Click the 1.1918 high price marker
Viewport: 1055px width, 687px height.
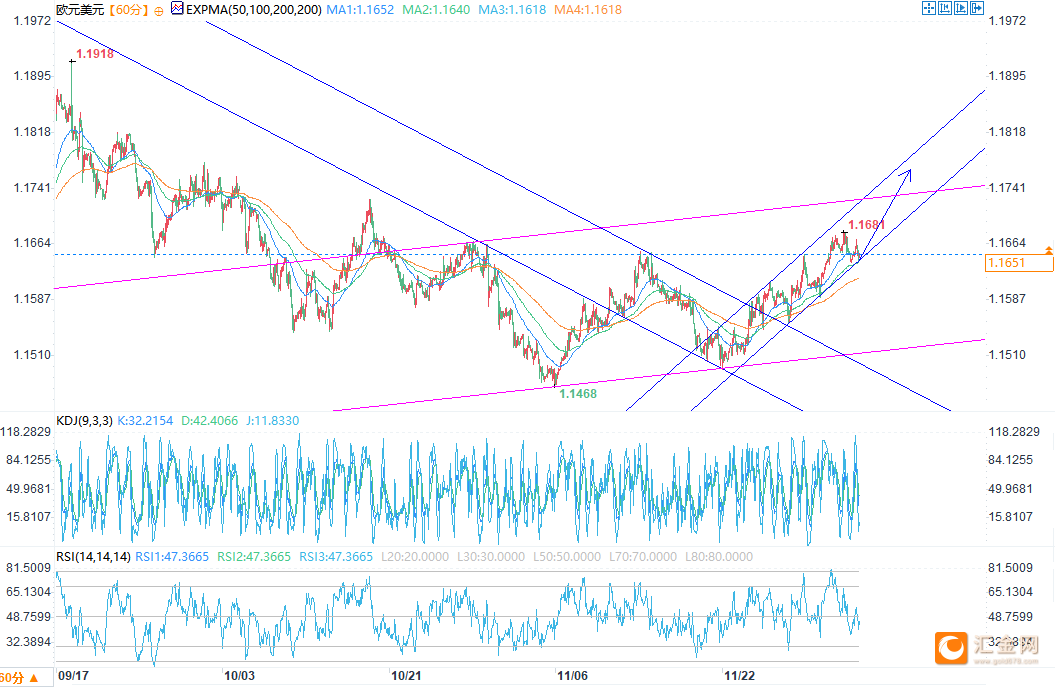pos(95,54)
